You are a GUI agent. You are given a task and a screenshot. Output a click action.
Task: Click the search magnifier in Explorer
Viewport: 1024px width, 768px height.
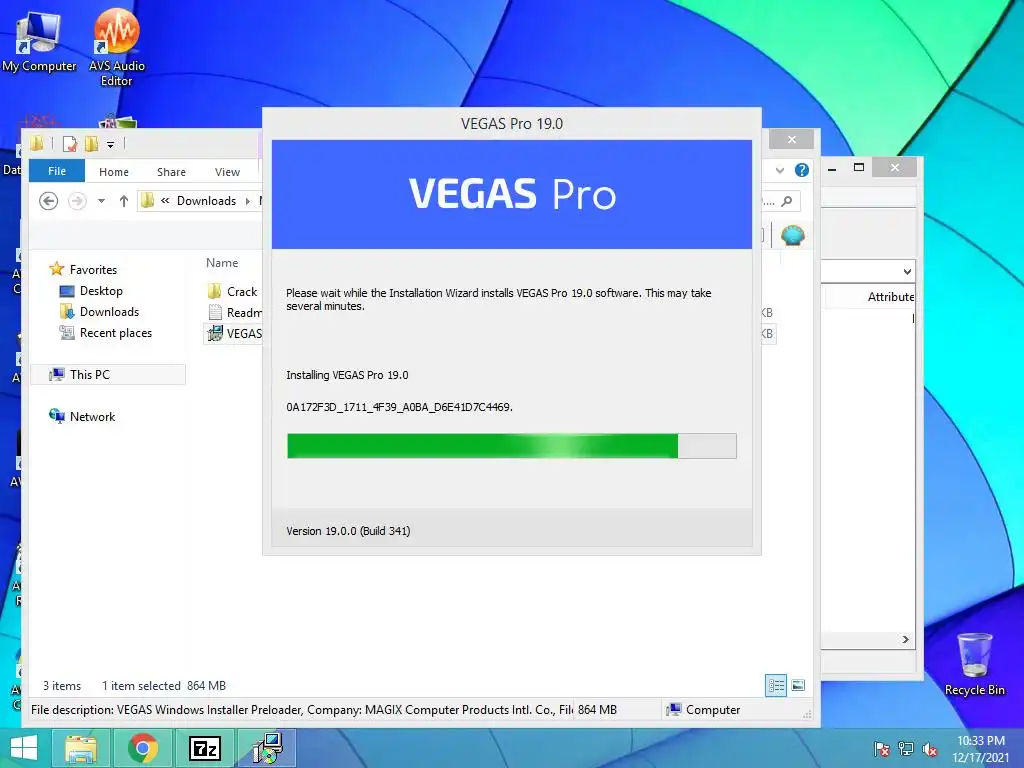[x=787, y=201]
